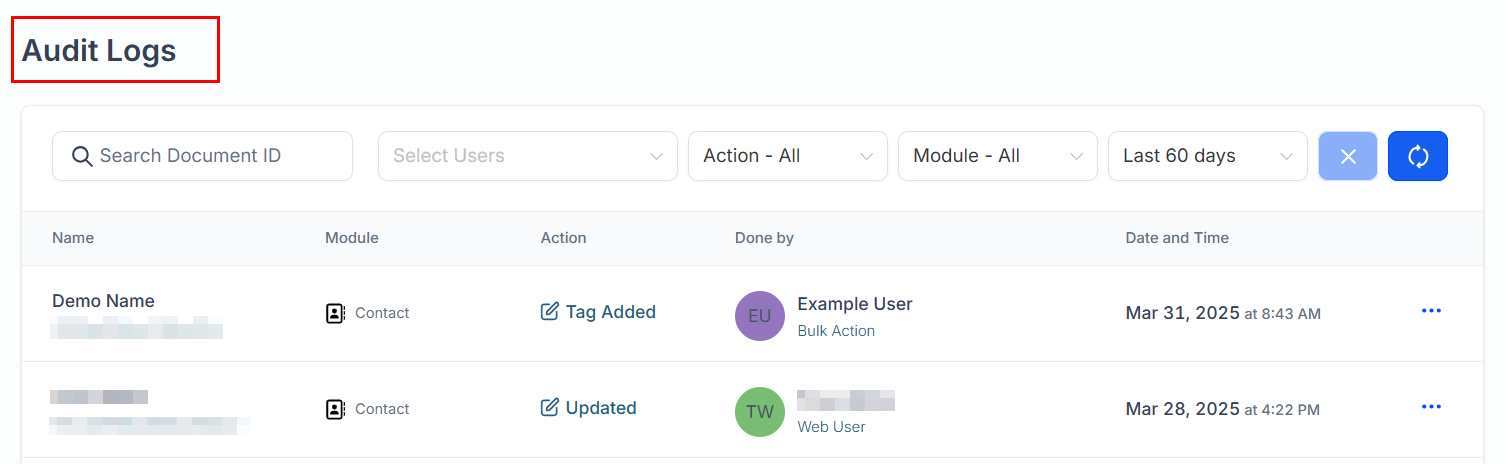The height and width of the screenshot is (464, 1506).
Task: Click the Tag Added action
Action: point(611,312)
